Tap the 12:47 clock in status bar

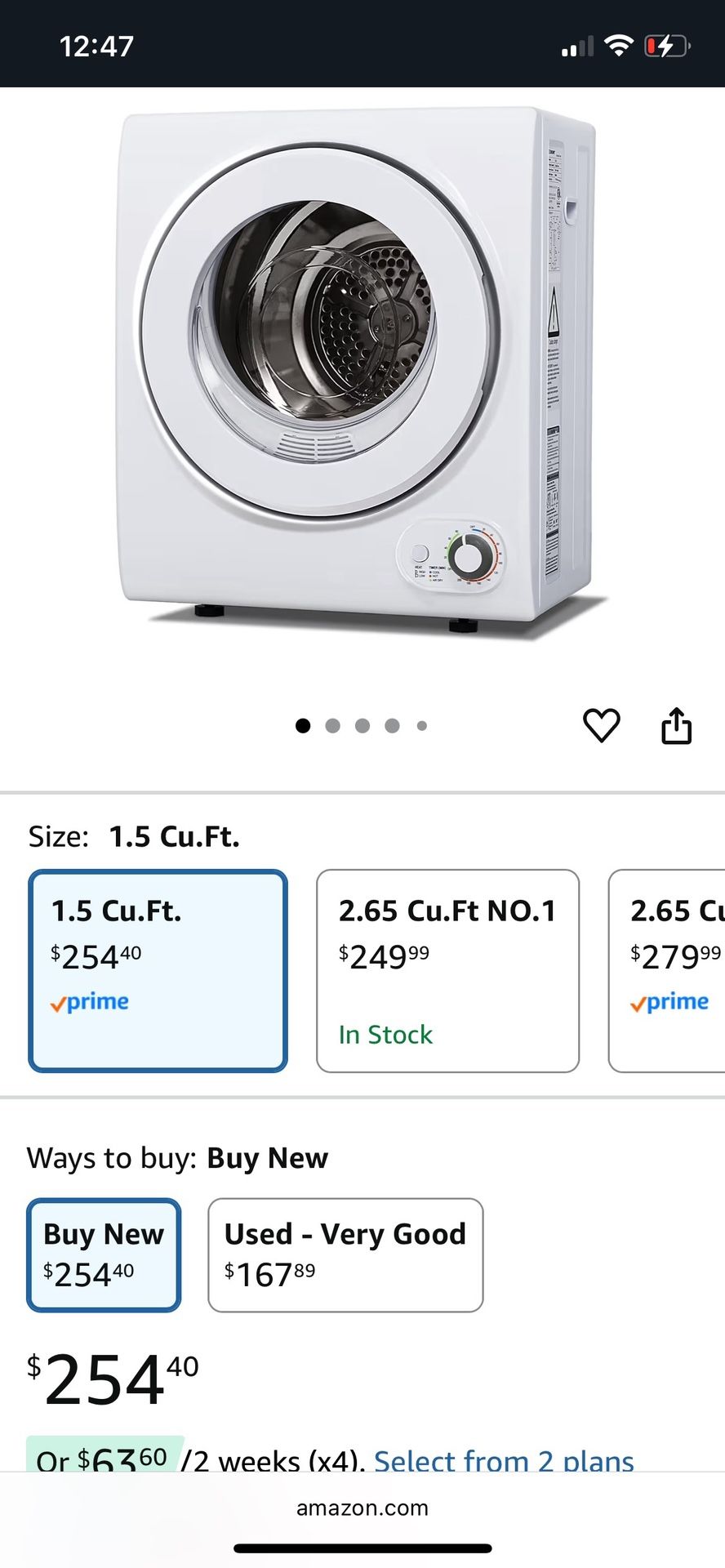pos(96,46)
